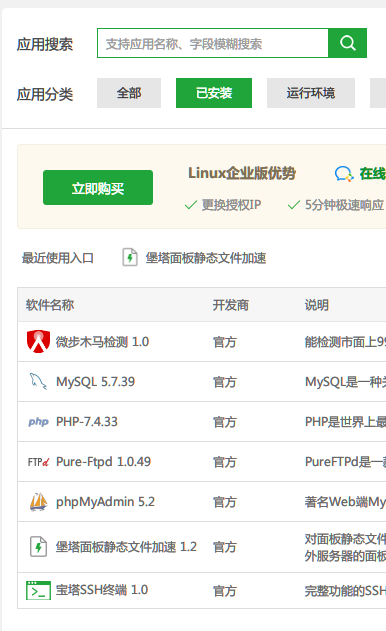Open 宝塔SSH终端 1.0 entry
This screenshot has height=631, width=386.
coord(102,590)
